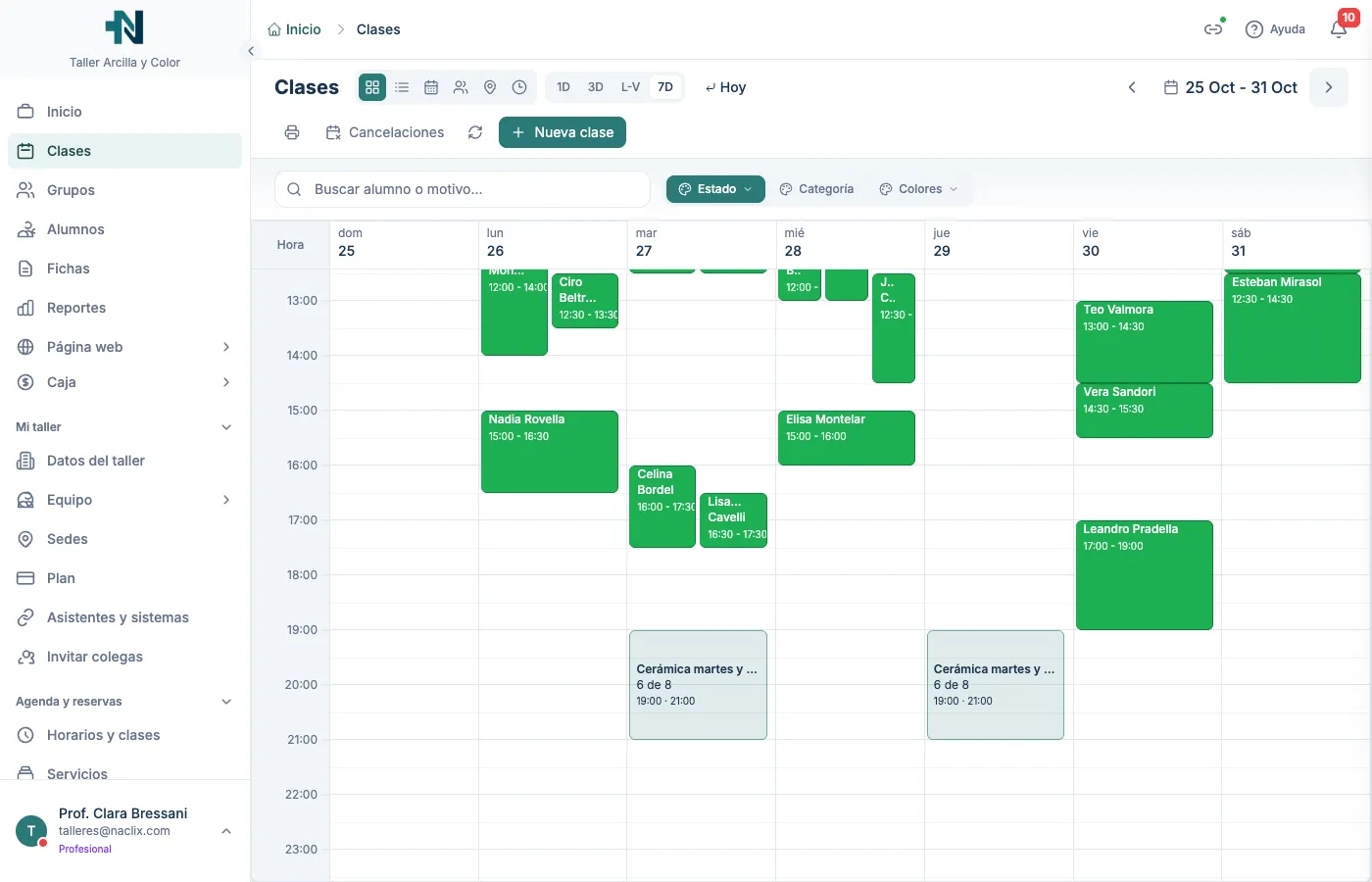Open Prof. Clara Bressani account menu
Screen dimensions: 1372x882
124,831
